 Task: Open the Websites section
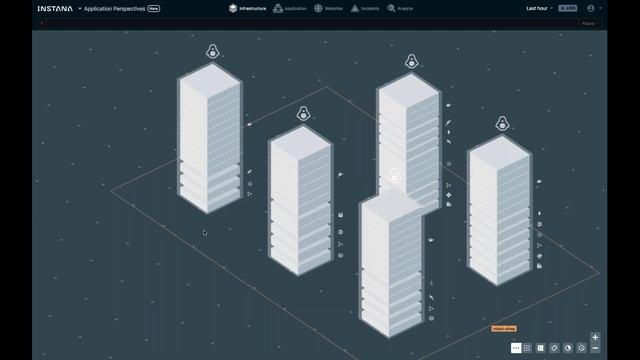tap(328, 8)
